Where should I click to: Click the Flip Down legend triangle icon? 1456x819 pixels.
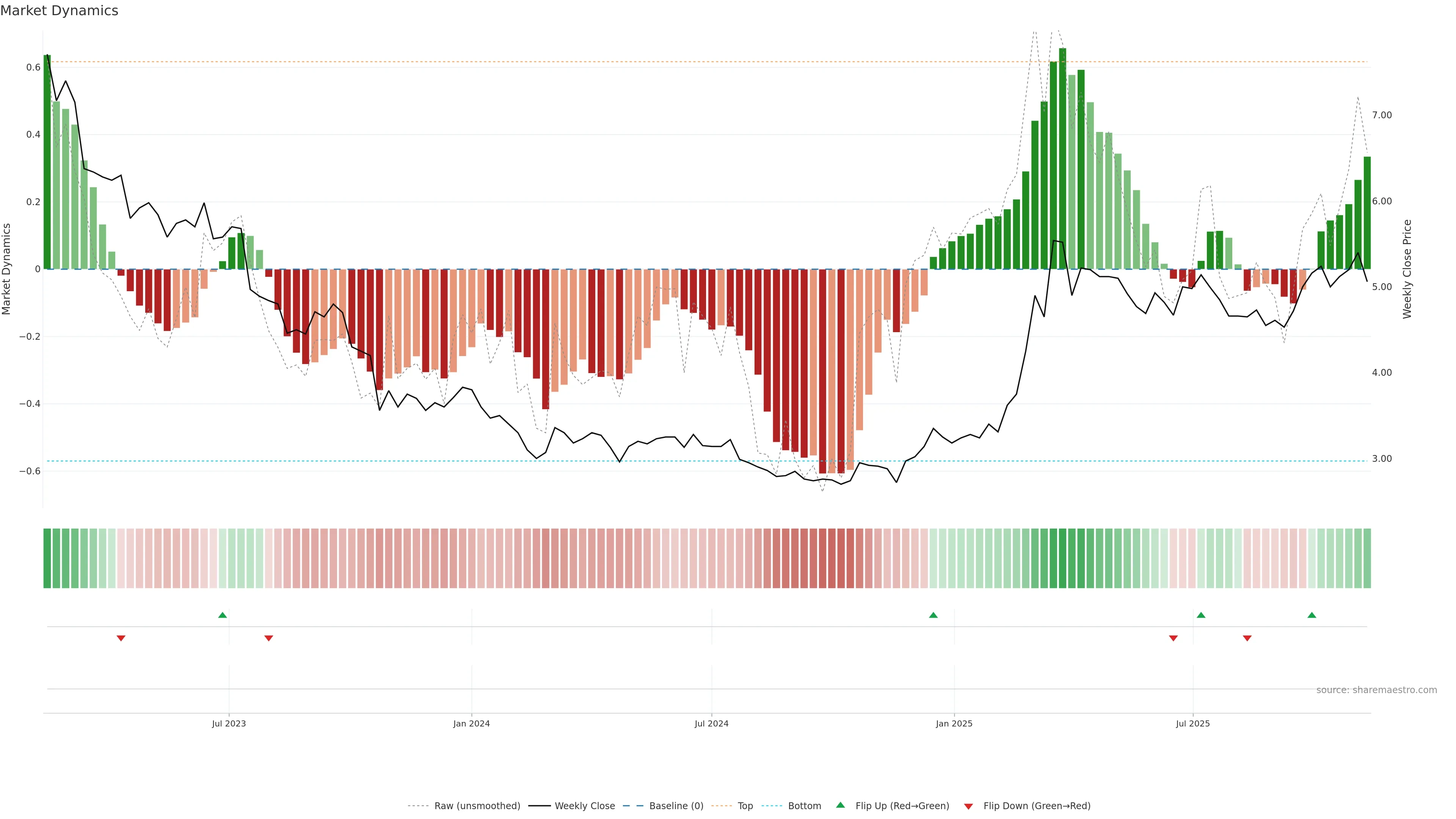968,806
